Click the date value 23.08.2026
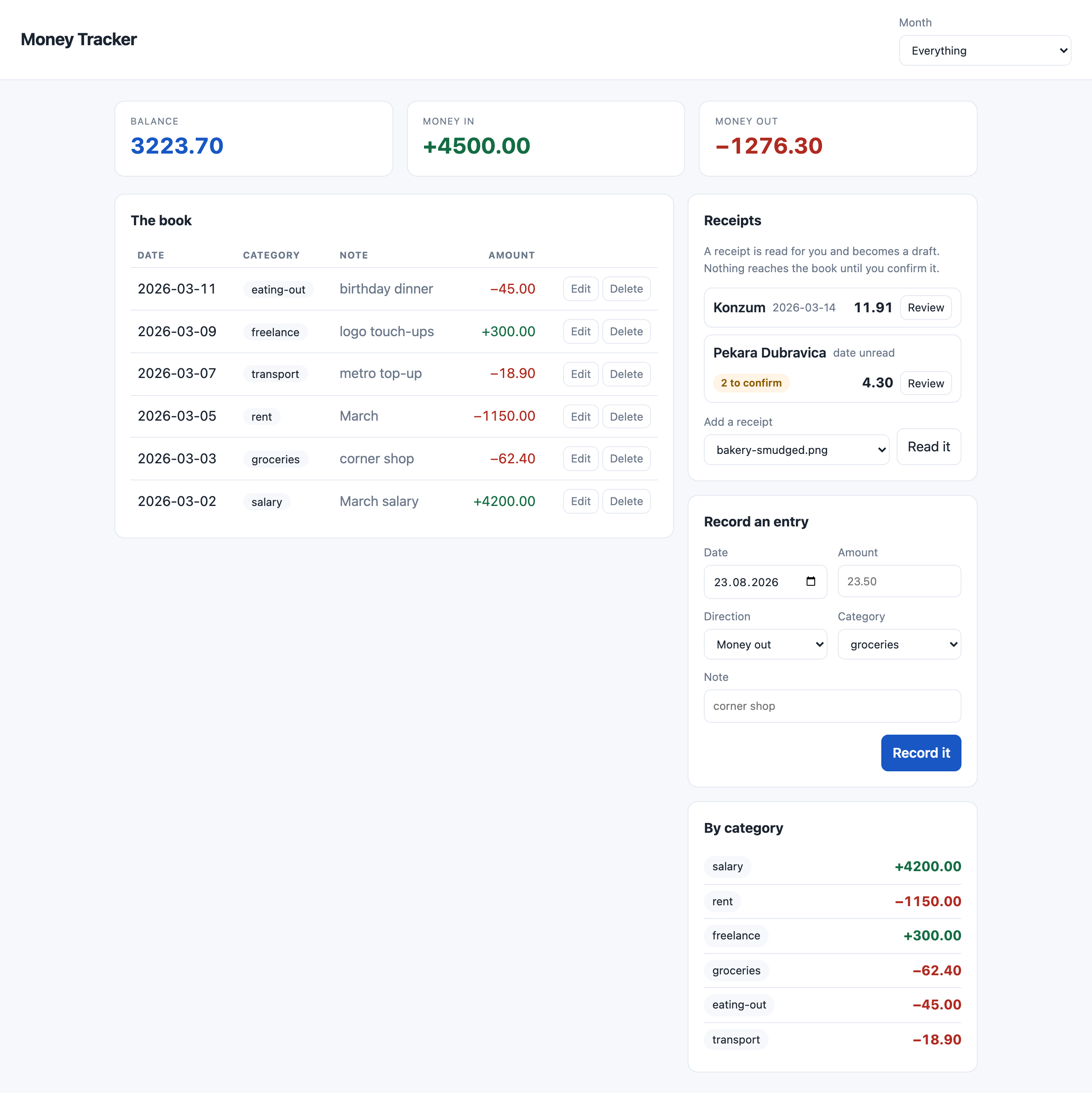Viewport: 1092px width, 1093px height. (746, 582)
